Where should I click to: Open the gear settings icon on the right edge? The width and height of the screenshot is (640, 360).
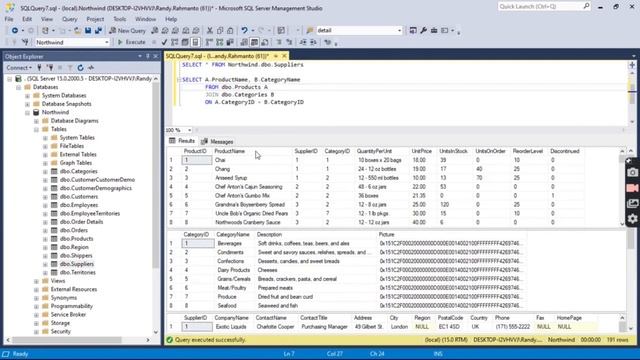pos(632,219)
